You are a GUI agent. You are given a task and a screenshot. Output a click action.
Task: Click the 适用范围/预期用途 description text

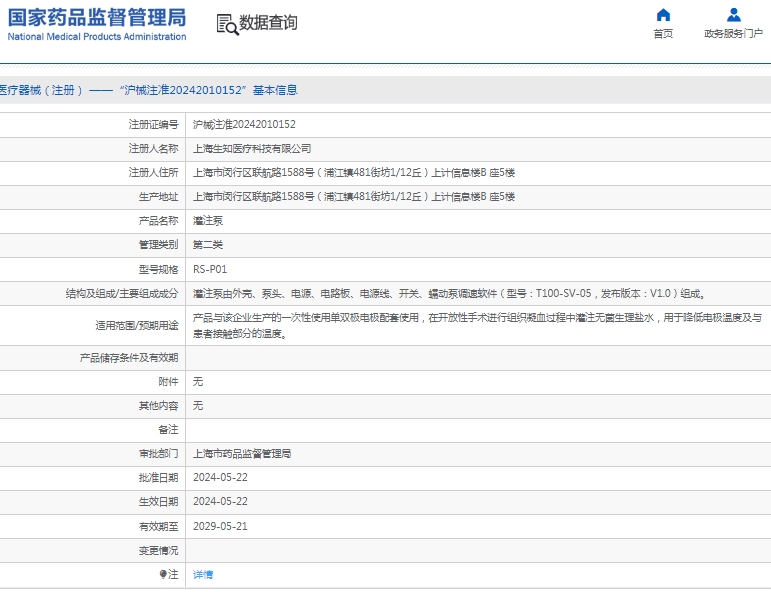[477, 326]
